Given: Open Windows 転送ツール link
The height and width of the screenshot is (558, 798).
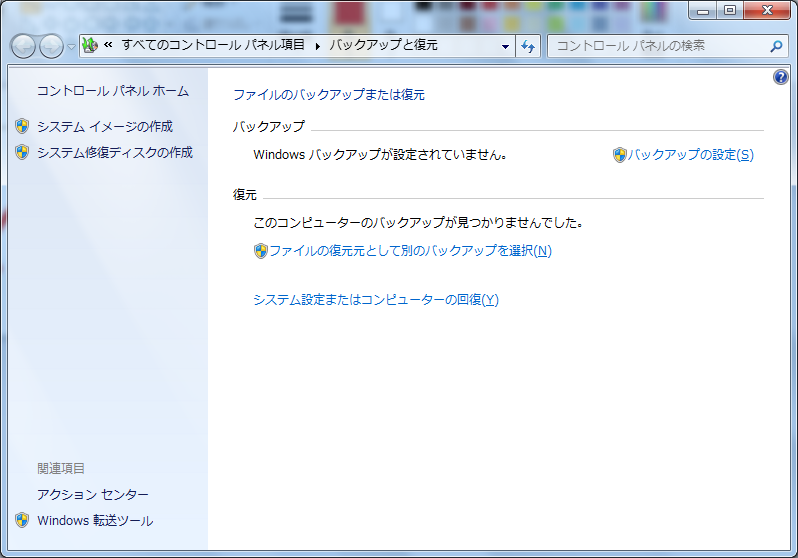Looking at the screenshot, I should pos(95,520).
